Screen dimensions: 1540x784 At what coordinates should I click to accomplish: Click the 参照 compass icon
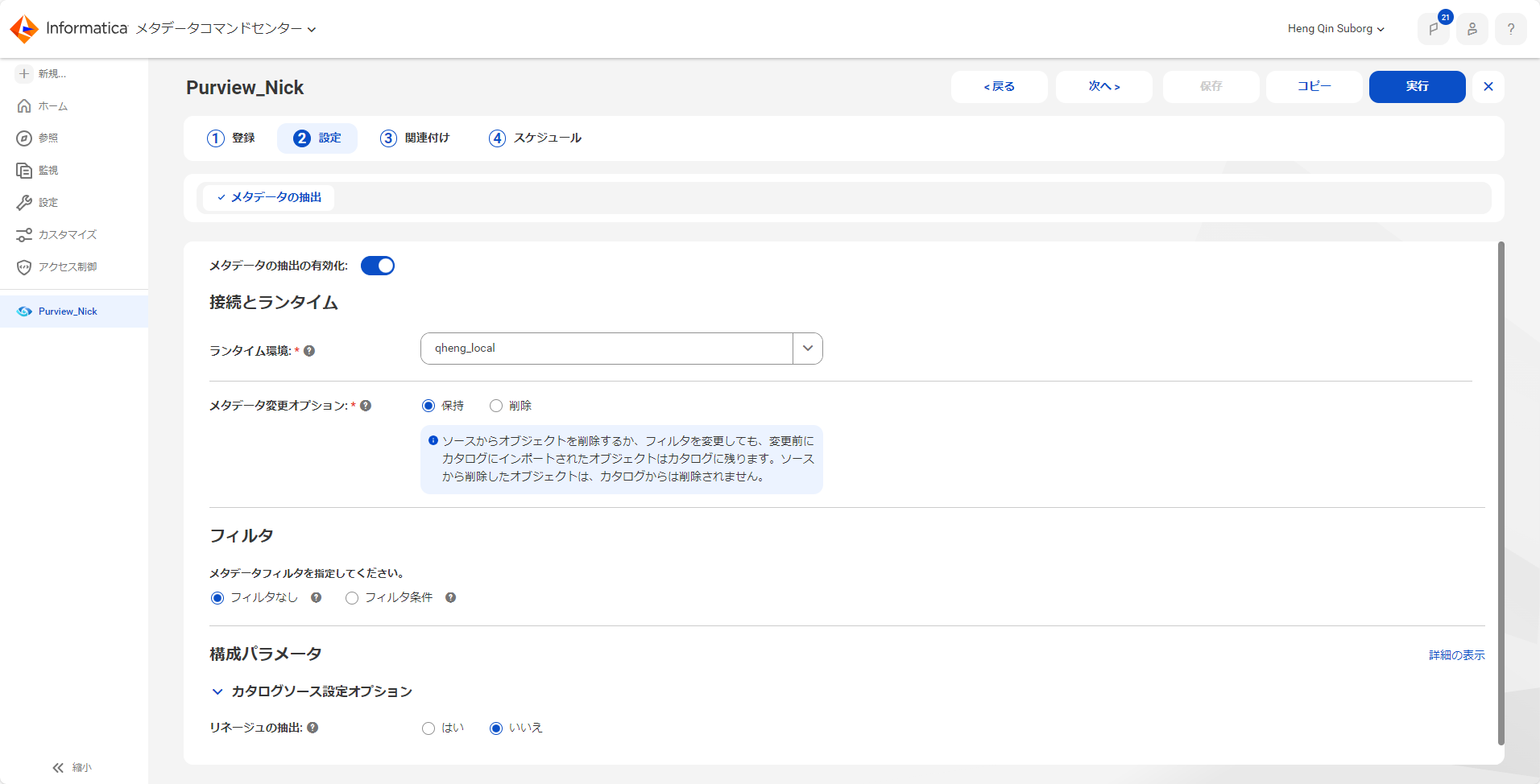tap(24, 138)
